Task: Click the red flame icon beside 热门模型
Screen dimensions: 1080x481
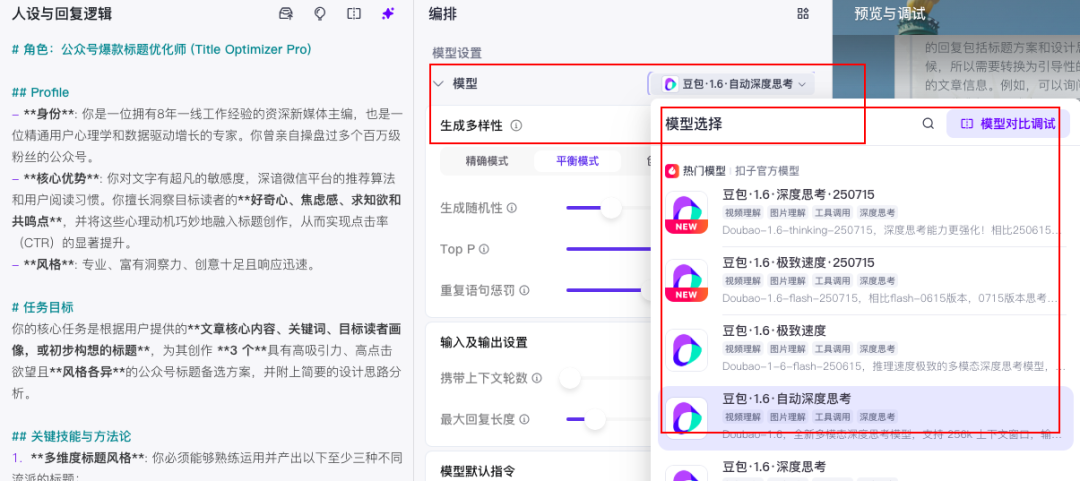Action: click(x=672, y=170)
